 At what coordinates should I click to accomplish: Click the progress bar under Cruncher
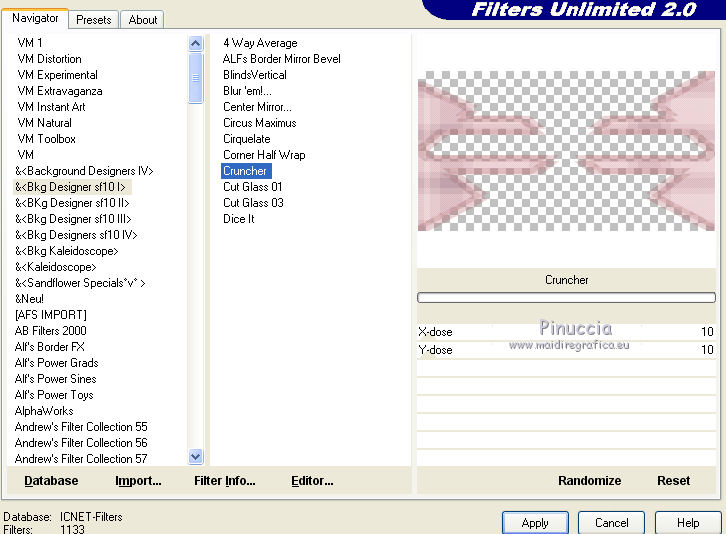coord(566,297)
